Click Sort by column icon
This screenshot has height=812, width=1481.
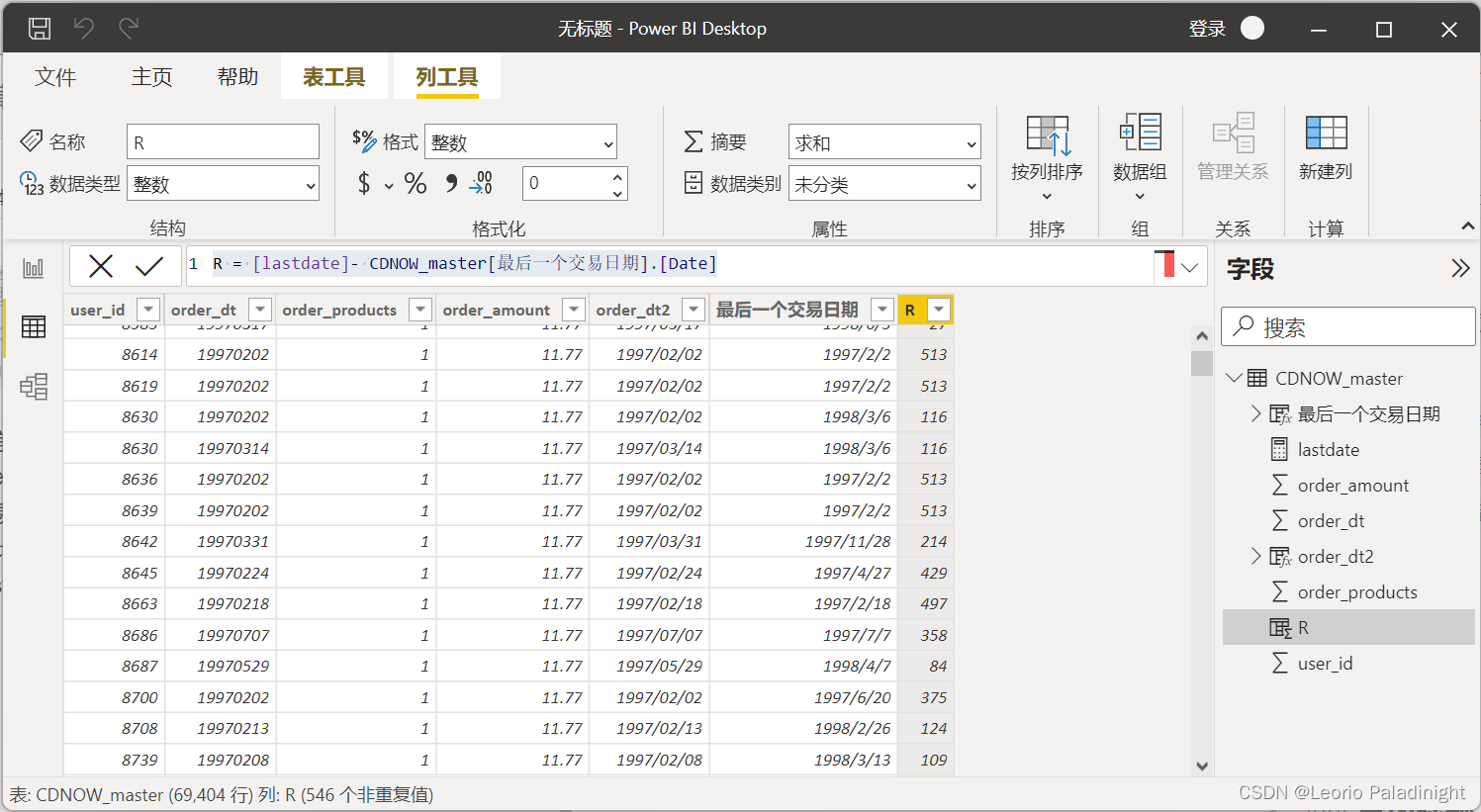tap(1048, 135)
